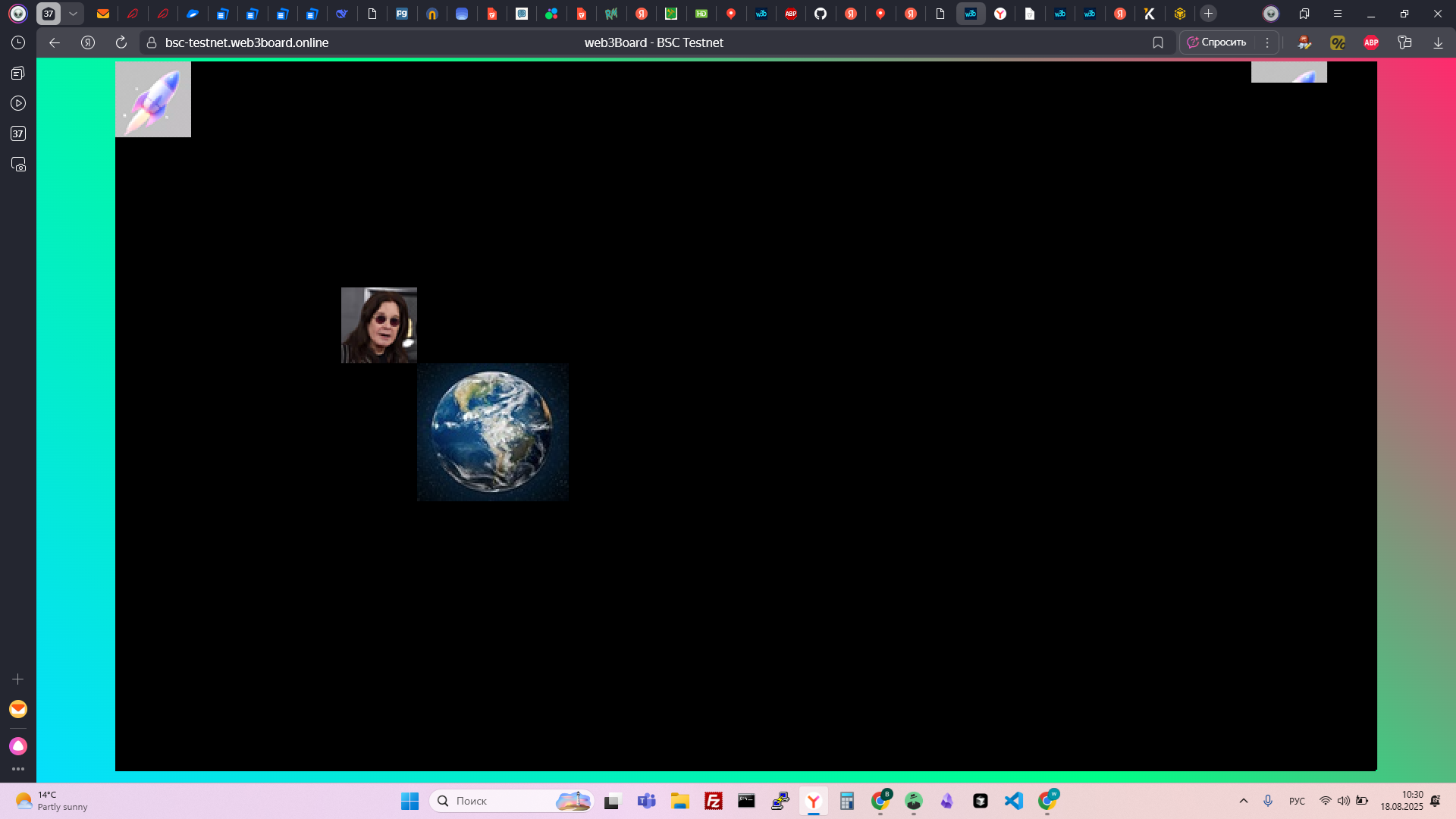This screenshot has width=1456, height=819.
Task: Open the orange mail icon in the sidebar
Action: click(18, 709)
